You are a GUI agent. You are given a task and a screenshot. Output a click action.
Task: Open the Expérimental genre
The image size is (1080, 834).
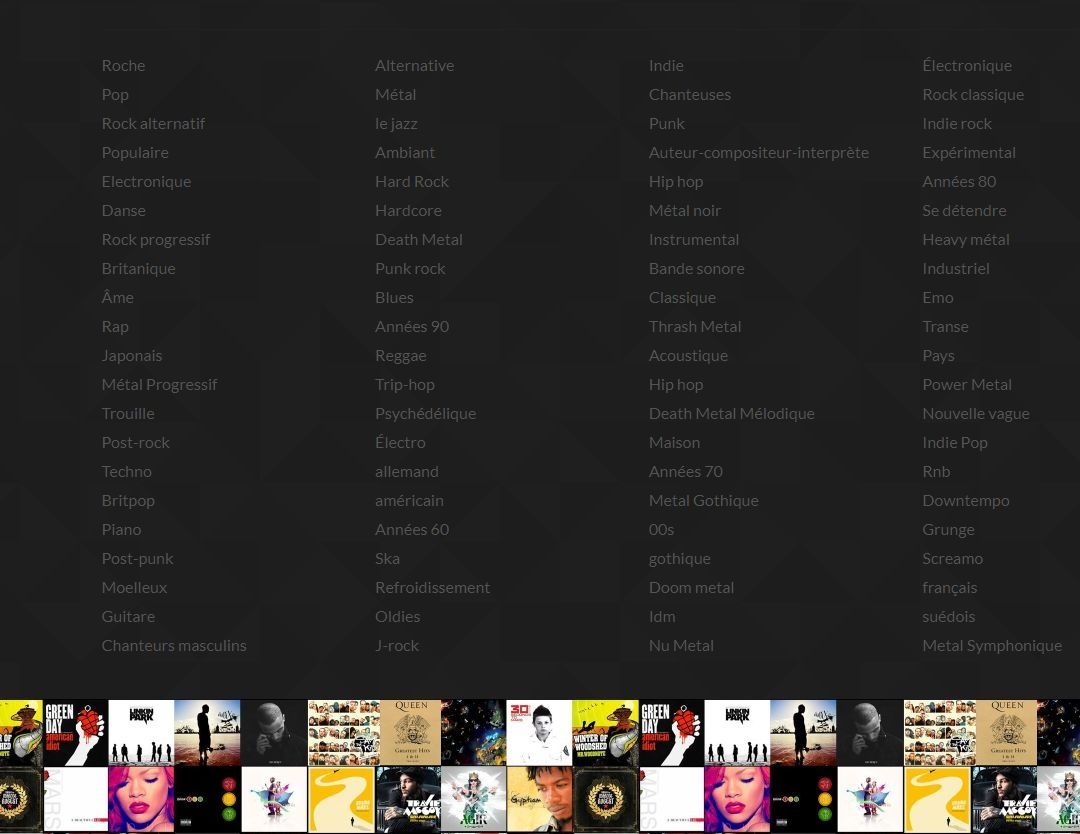968,152
